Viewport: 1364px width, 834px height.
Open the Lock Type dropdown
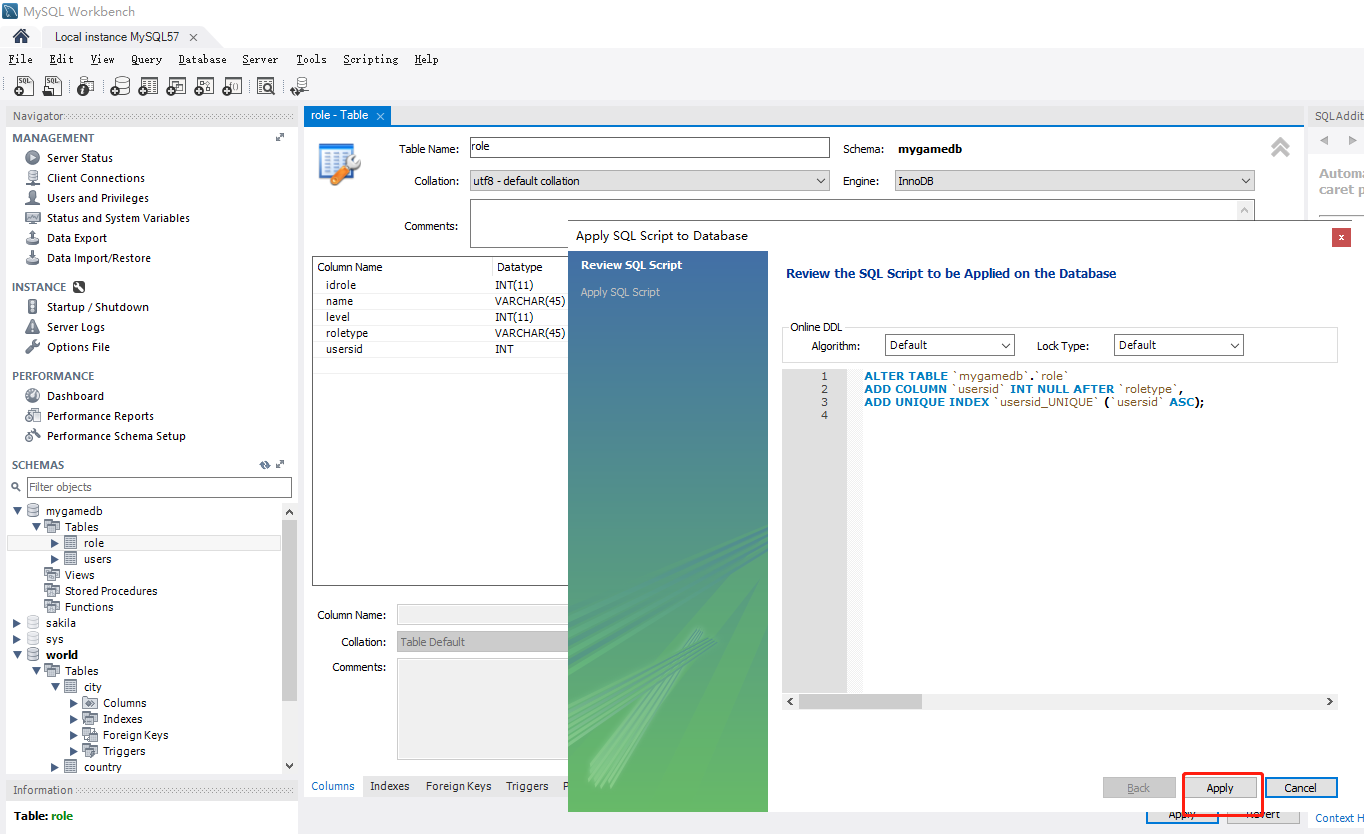pos(1179,345)
